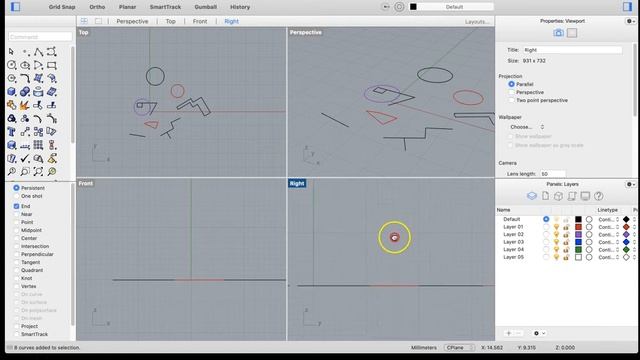The width and height of the screenshot is (640, 360).
Task: Select the Fillet curves tool
Action: tap(25, 78)
